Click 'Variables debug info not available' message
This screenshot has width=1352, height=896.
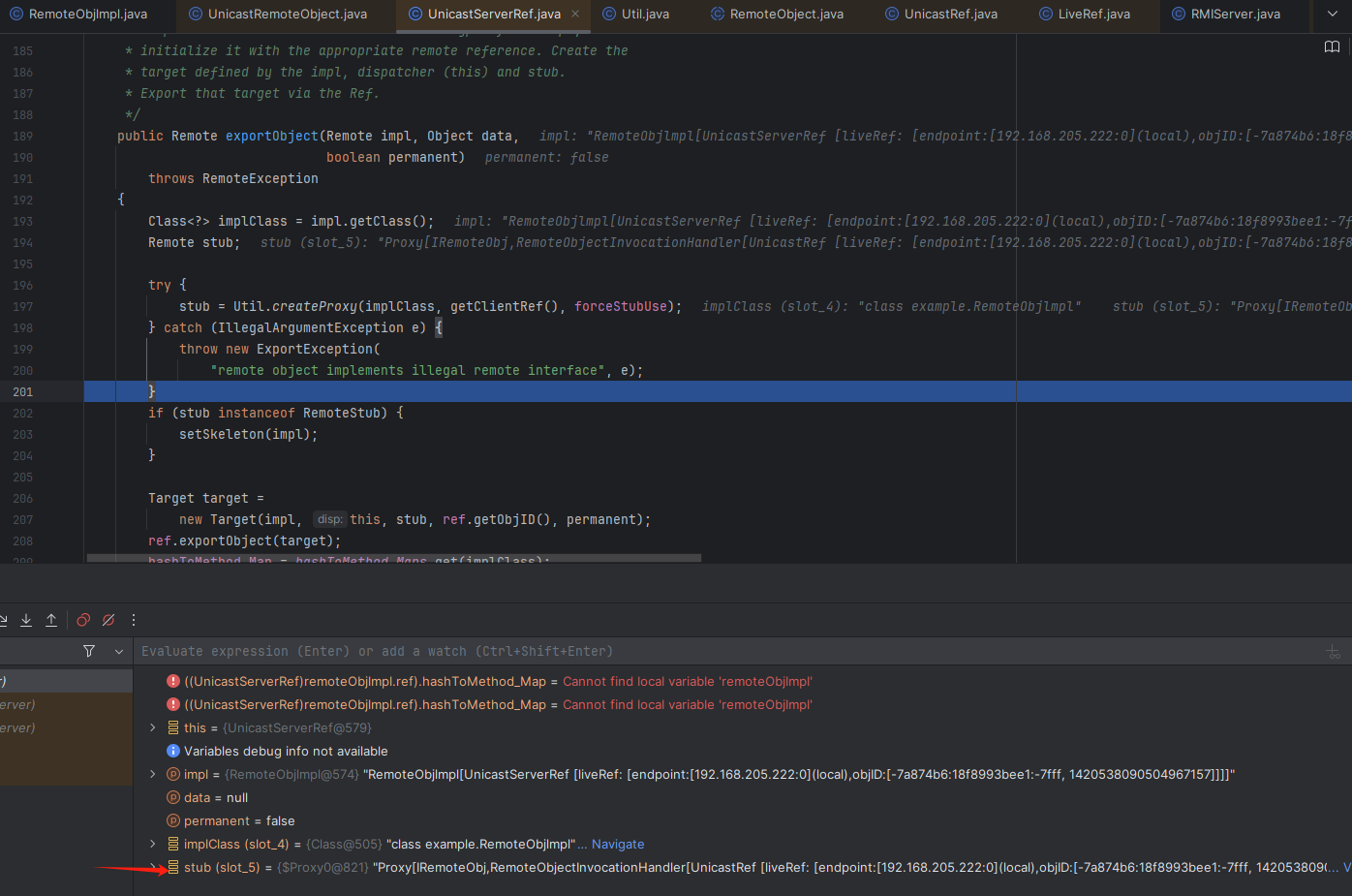(286, 751)
